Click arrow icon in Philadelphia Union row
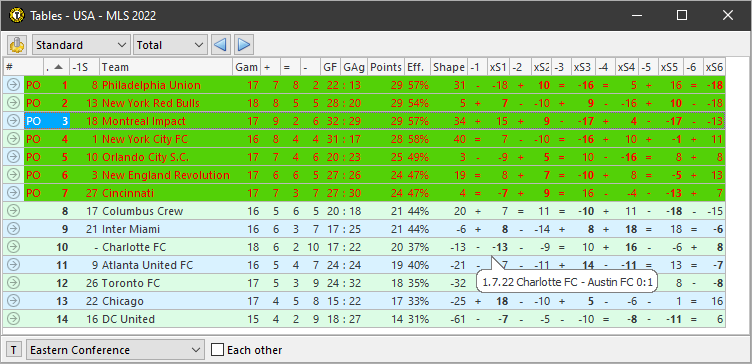 13,85
